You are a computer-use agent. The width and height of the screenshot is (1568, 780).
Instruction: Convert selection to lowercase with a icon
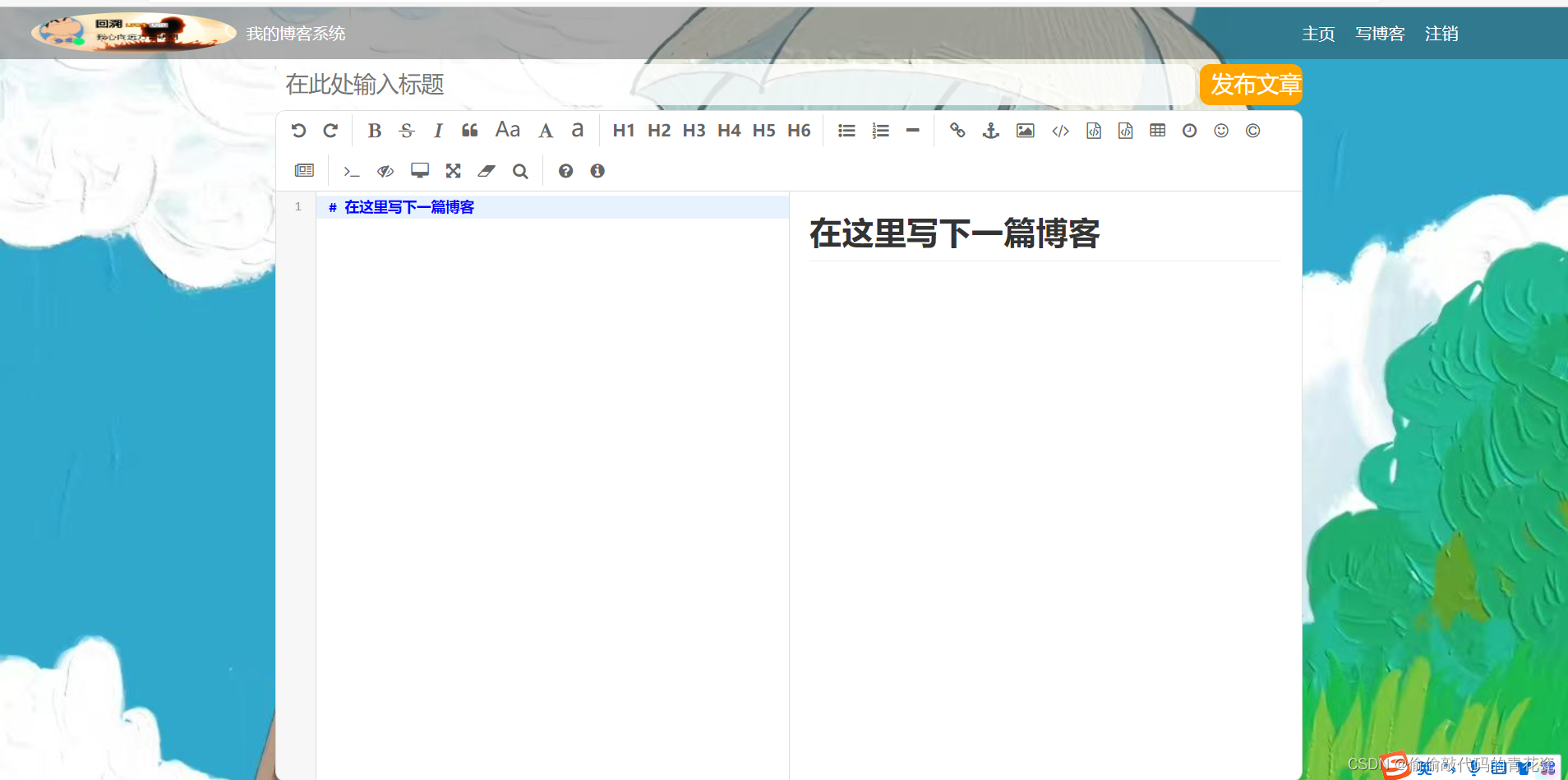(578, 131)
